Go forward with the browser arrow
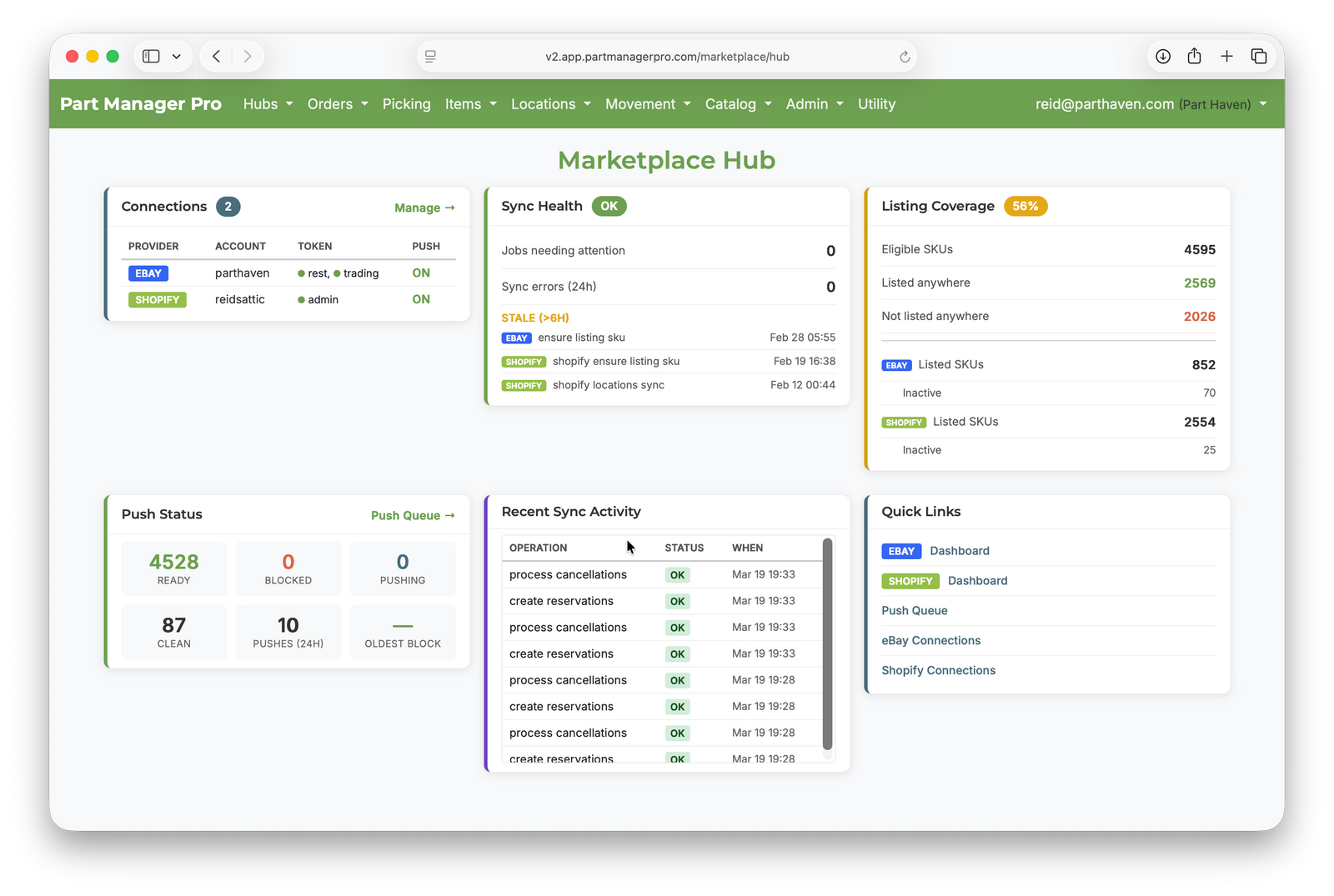The height and width of the screenshot is (896, 1334). 247,56
